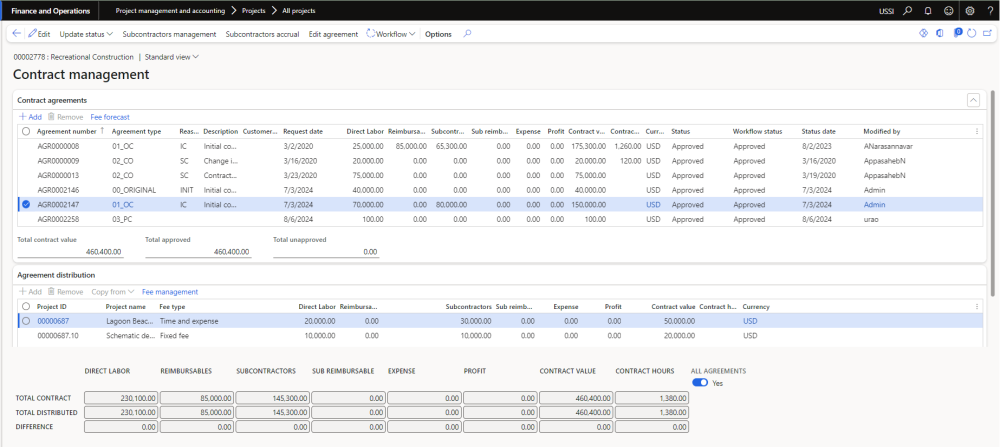Open project ID 00000687 link

coord(52,321)
